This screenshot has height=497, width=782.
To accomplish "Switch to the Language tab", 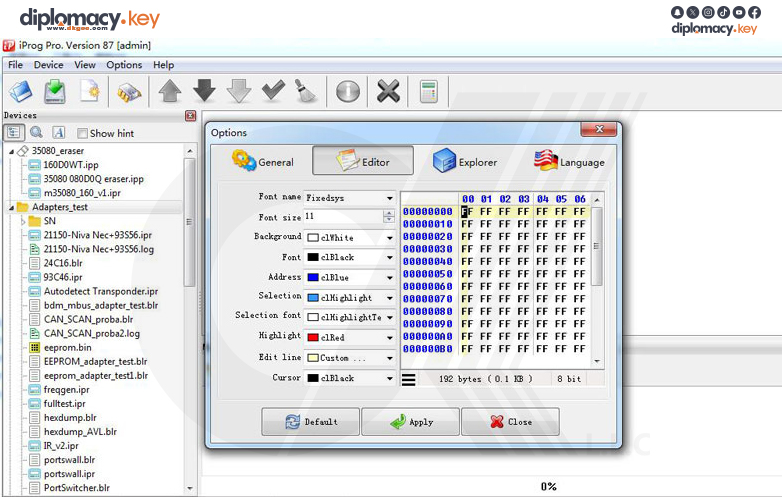I will (x=569, y=161).
